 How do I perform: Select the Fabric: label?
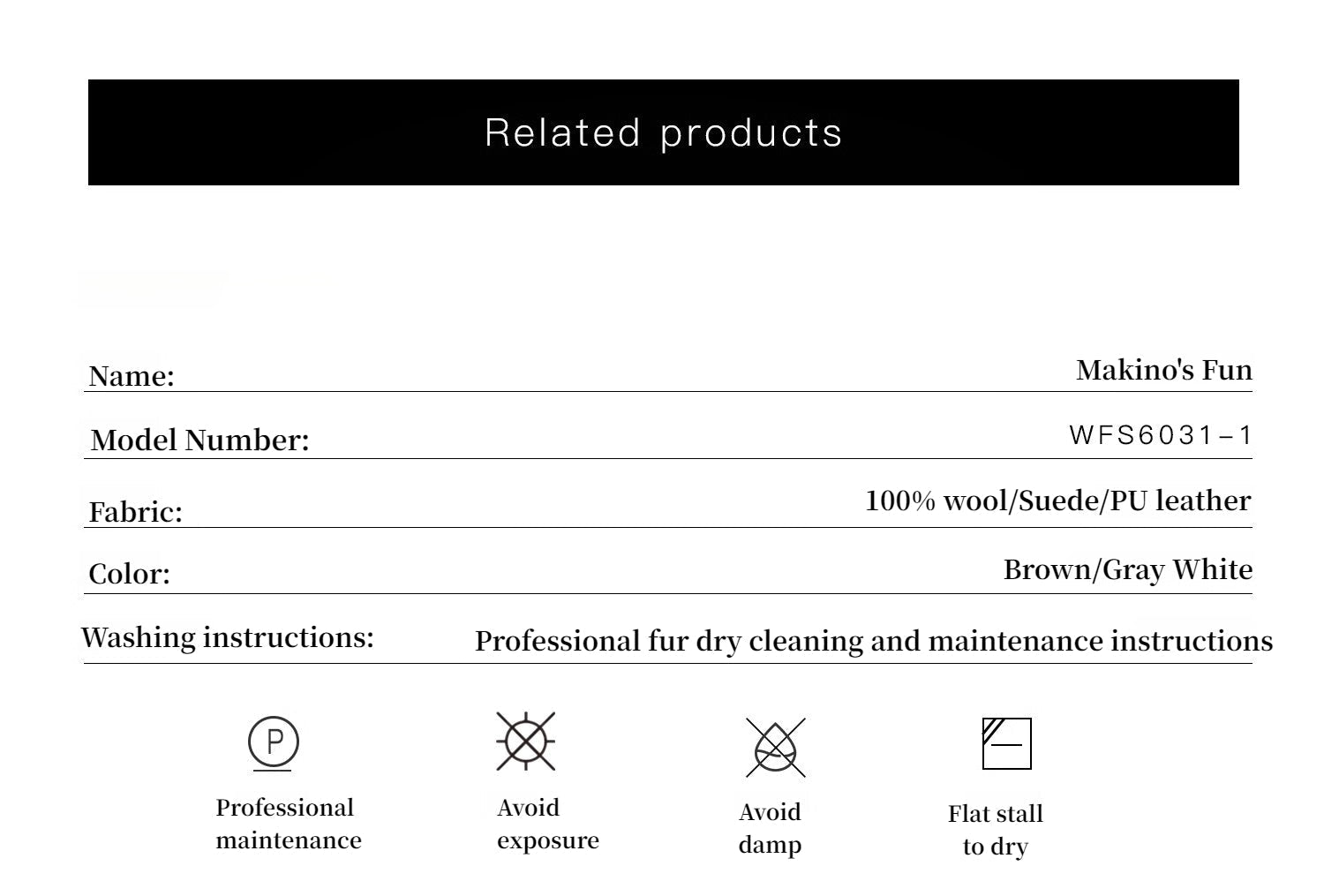pyautogui.click(x=136, y=512)
